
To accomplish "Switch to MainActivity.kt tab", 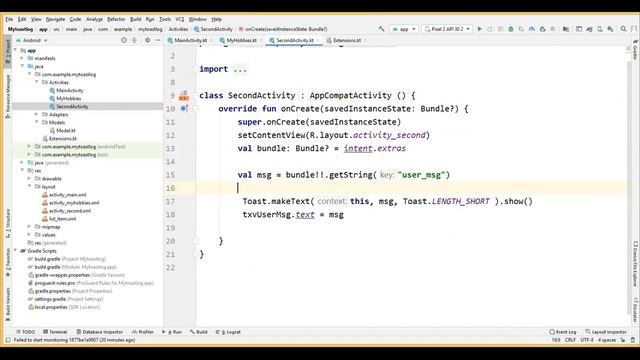I will point(191,40).
